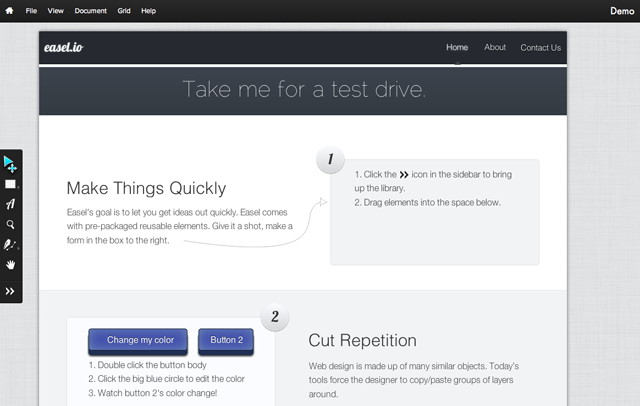The image size is (640, 406).
Task: Open the Grid menu
Action: pyautogui.click(x=125, y=10)
